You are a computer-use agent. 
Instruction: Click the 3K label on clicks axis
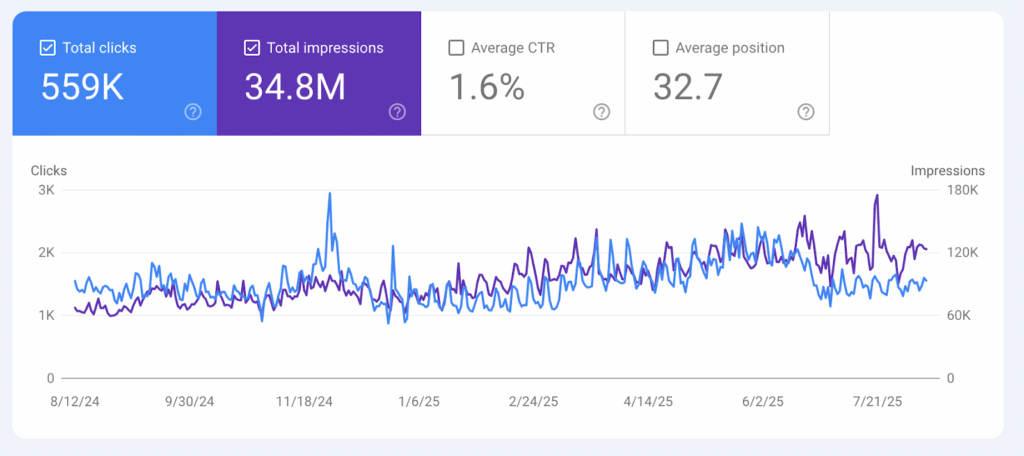[x=46, y=190]
